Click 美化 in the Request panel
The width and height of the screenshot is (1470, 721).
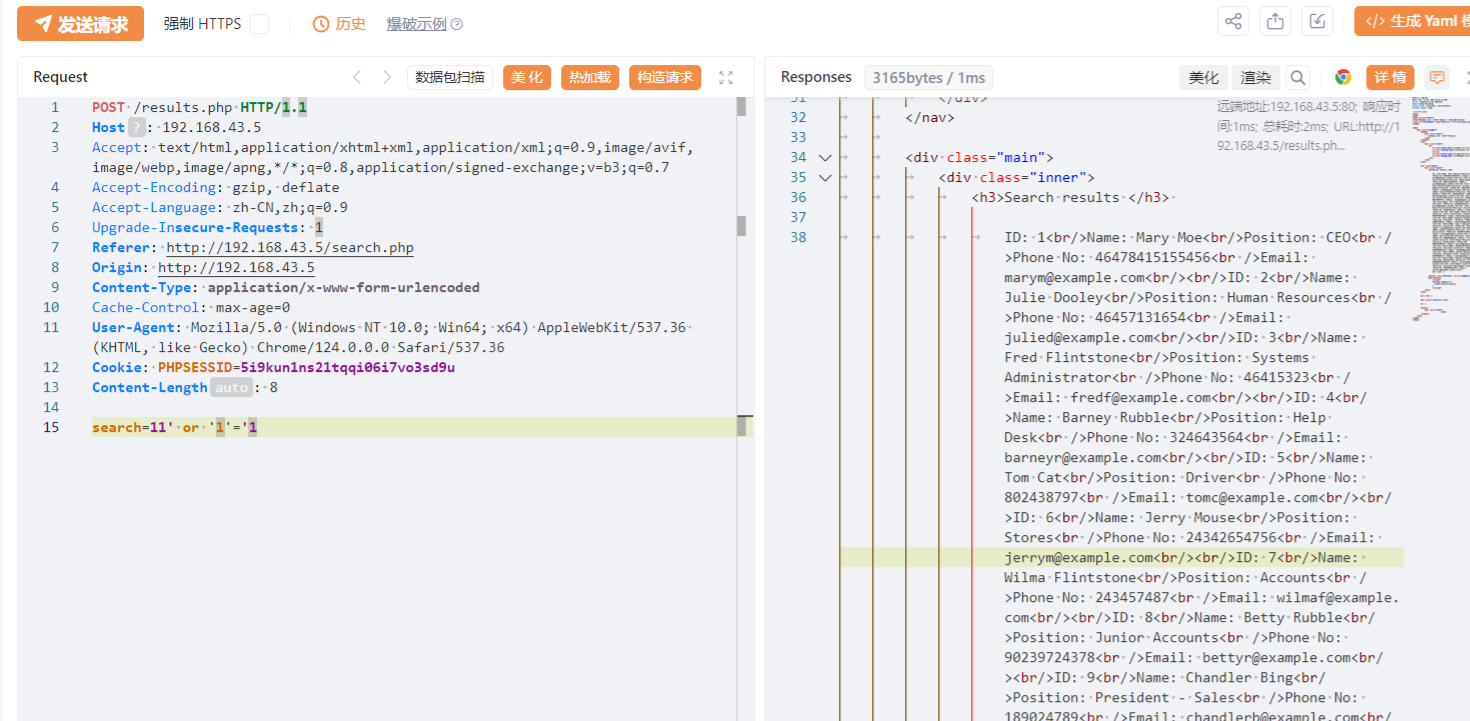pos(527,77)
